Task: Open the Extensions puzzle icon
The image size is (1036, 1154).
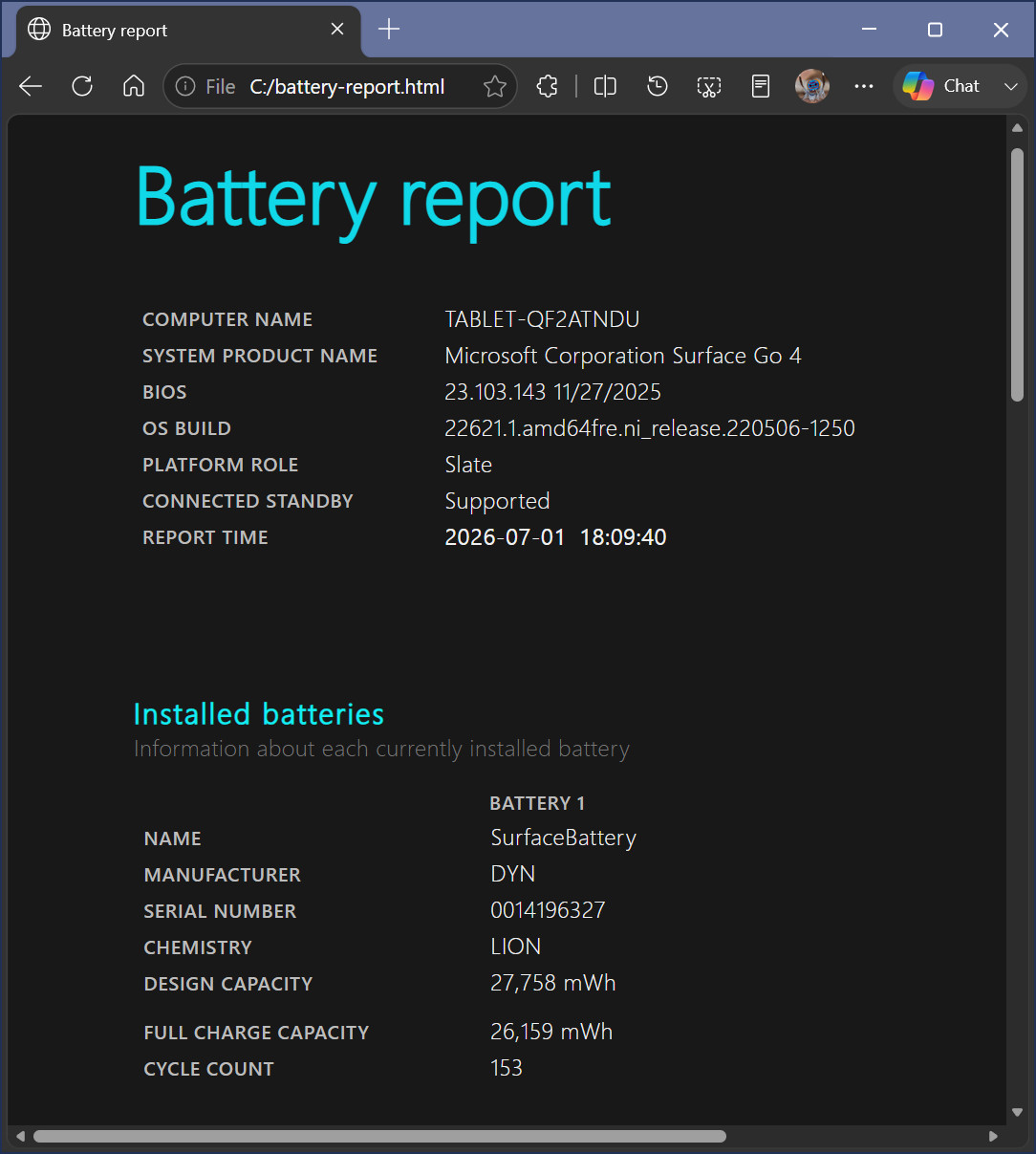Action: (x=547, y=86)
